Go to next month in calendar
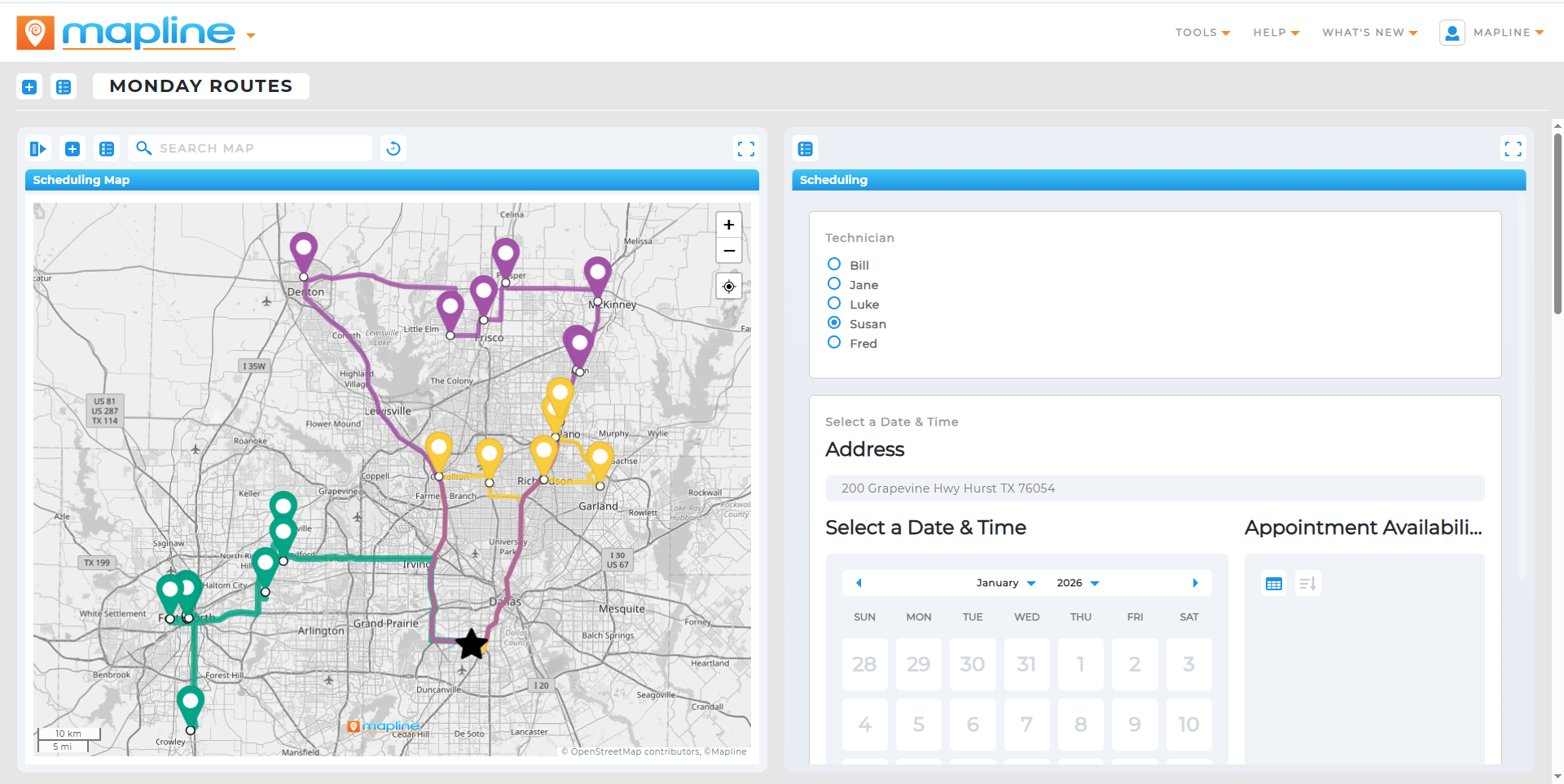1564x784 pixels. (x=1195, y=583)
